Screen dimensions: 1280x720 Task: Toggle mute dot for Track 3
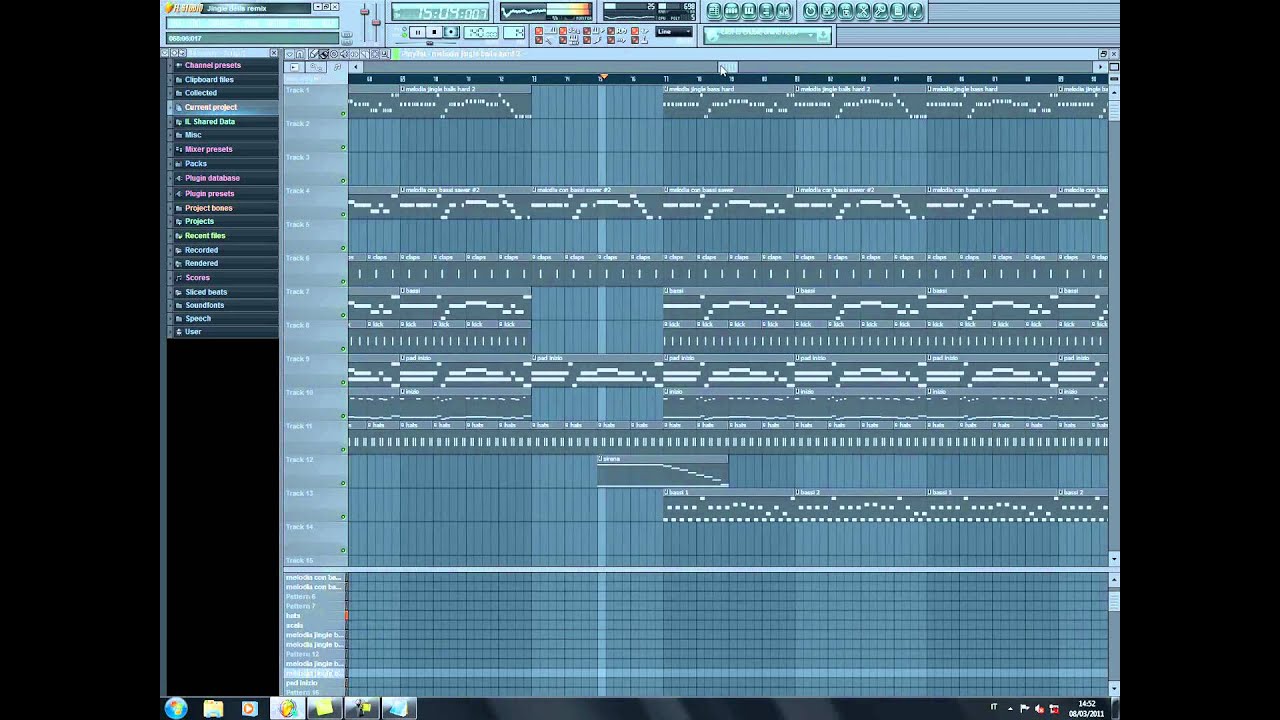click(x=343, y=181)
